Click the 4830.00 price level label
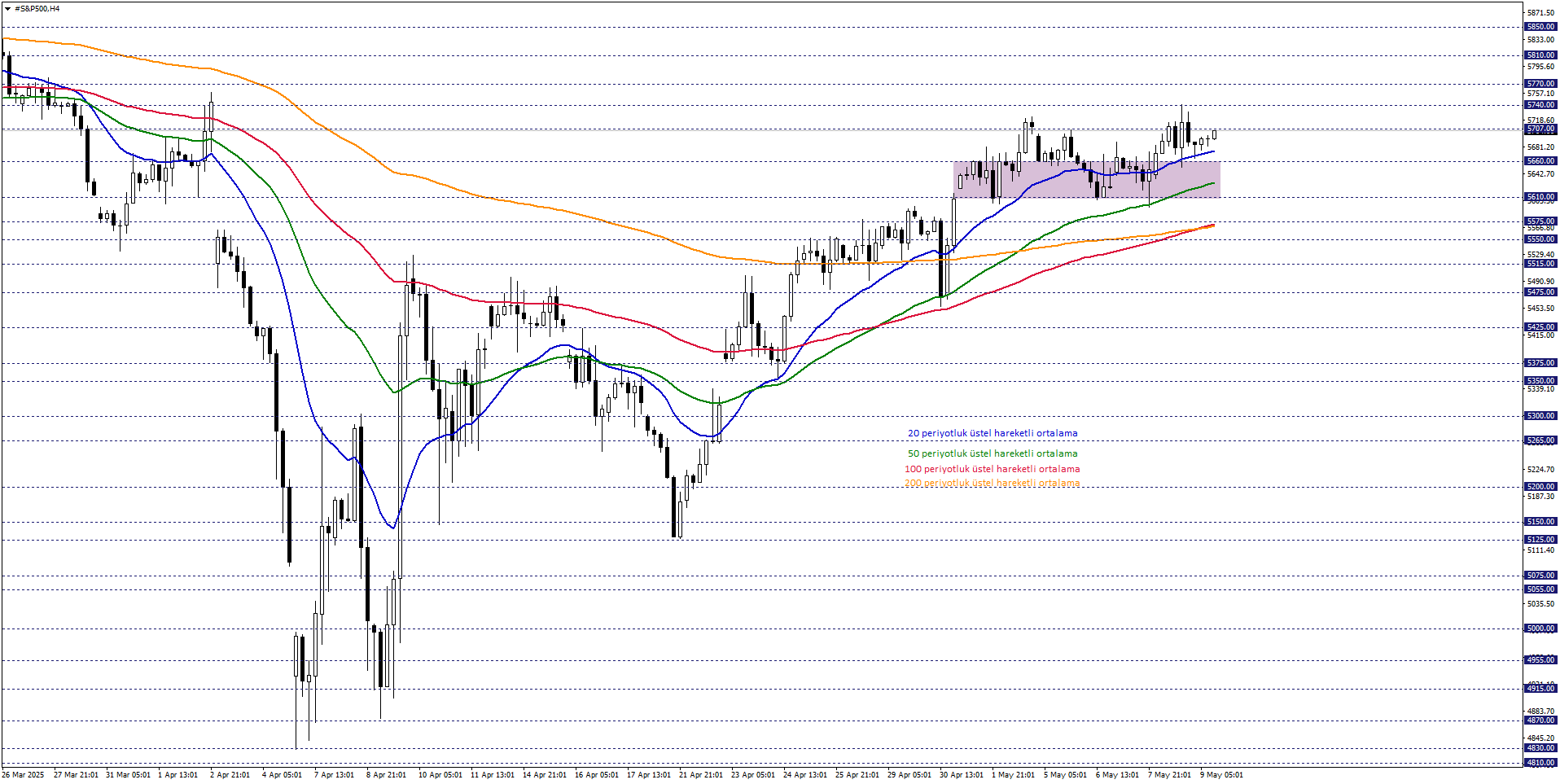This screenshot has height=784, width=1560. point(1540,748)
